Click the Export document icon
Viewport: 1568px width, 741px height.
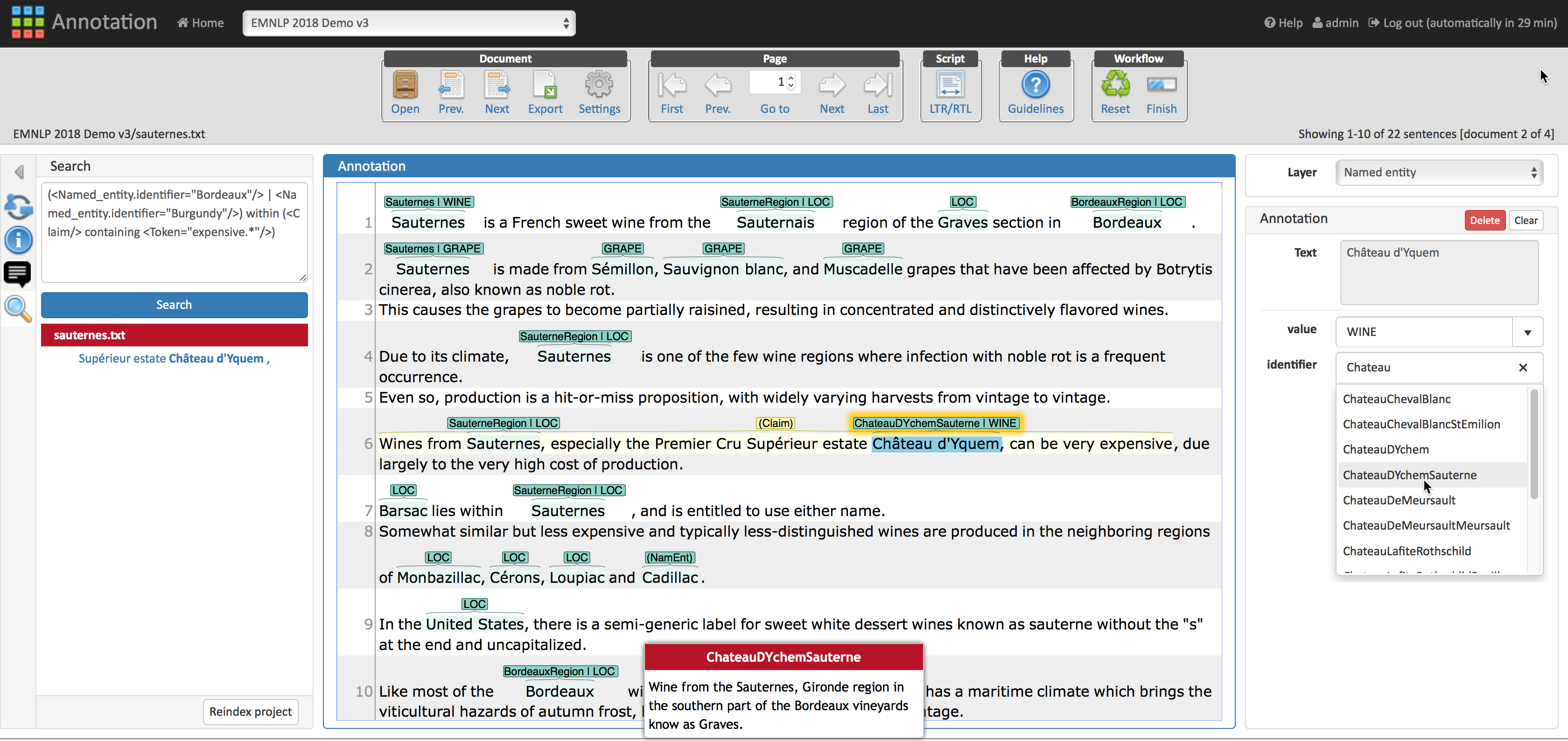pyautogui.click(x=545, y=92)
